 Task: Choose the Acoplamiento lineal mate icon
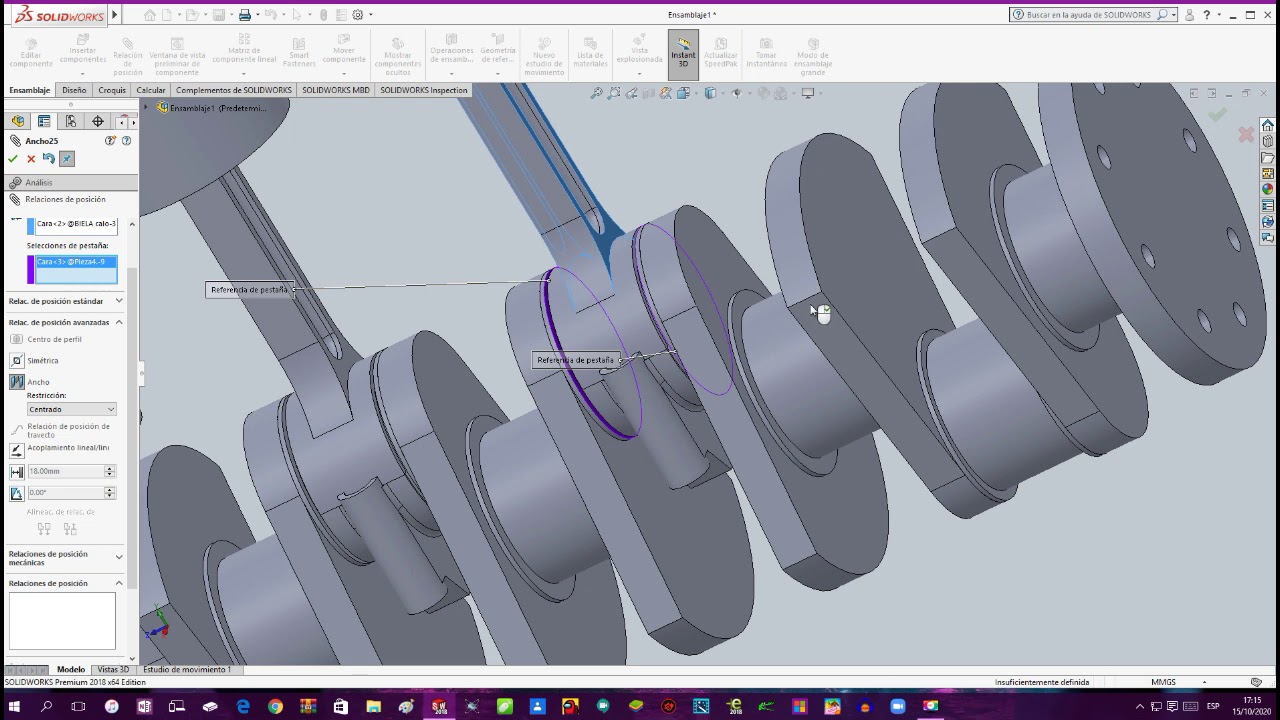pos(17,448)
